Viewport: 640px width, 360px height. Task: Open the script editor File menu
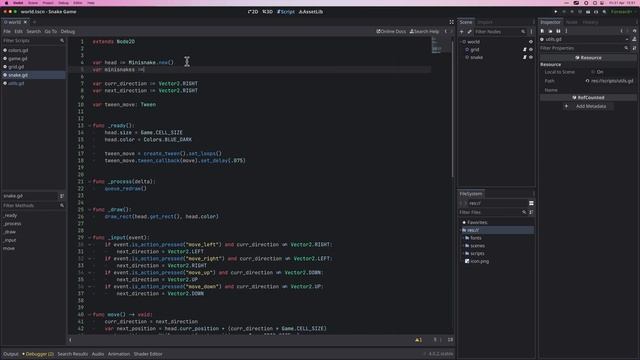click(7, 31)
